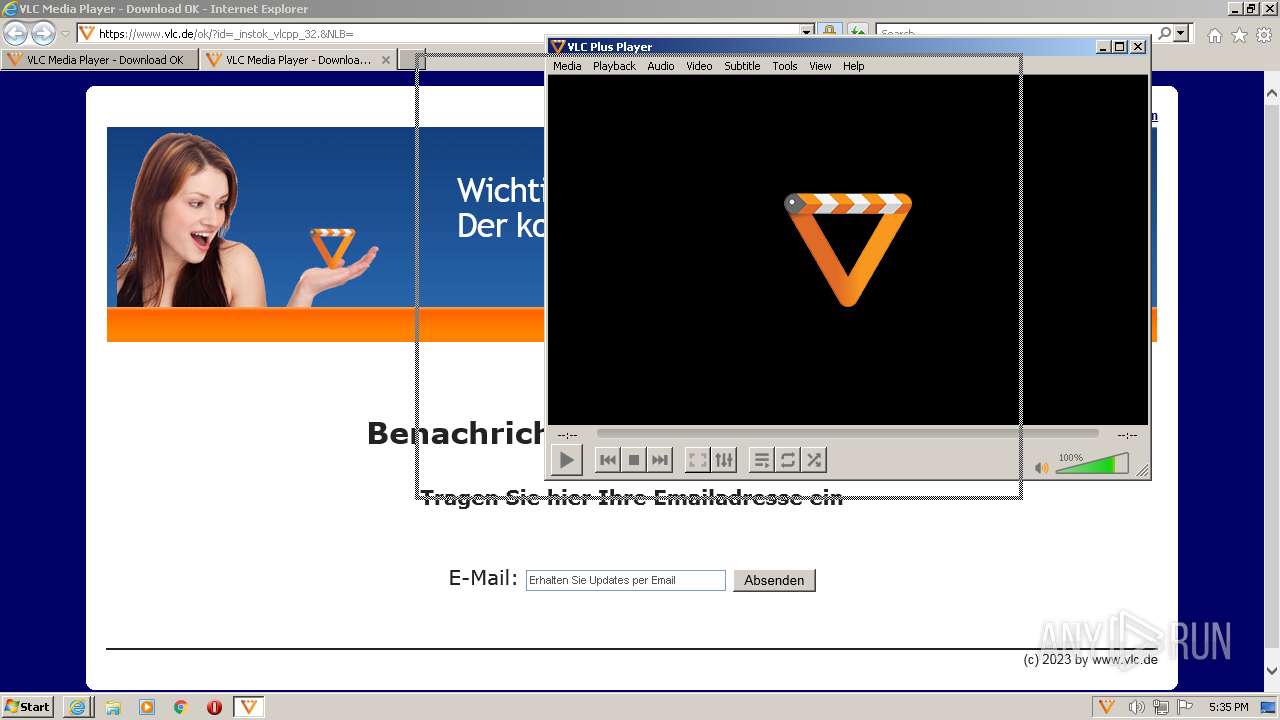
Task: Select VLC Plus Player taskbar button
Action: [249, 707]
